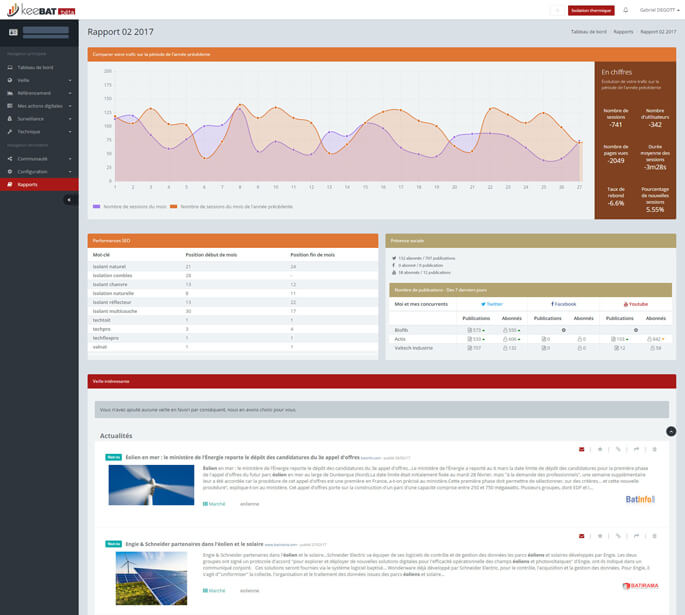Click the Valtech Industrie competitor row
The image size is (685, 615).
click(x=530, y=348)
